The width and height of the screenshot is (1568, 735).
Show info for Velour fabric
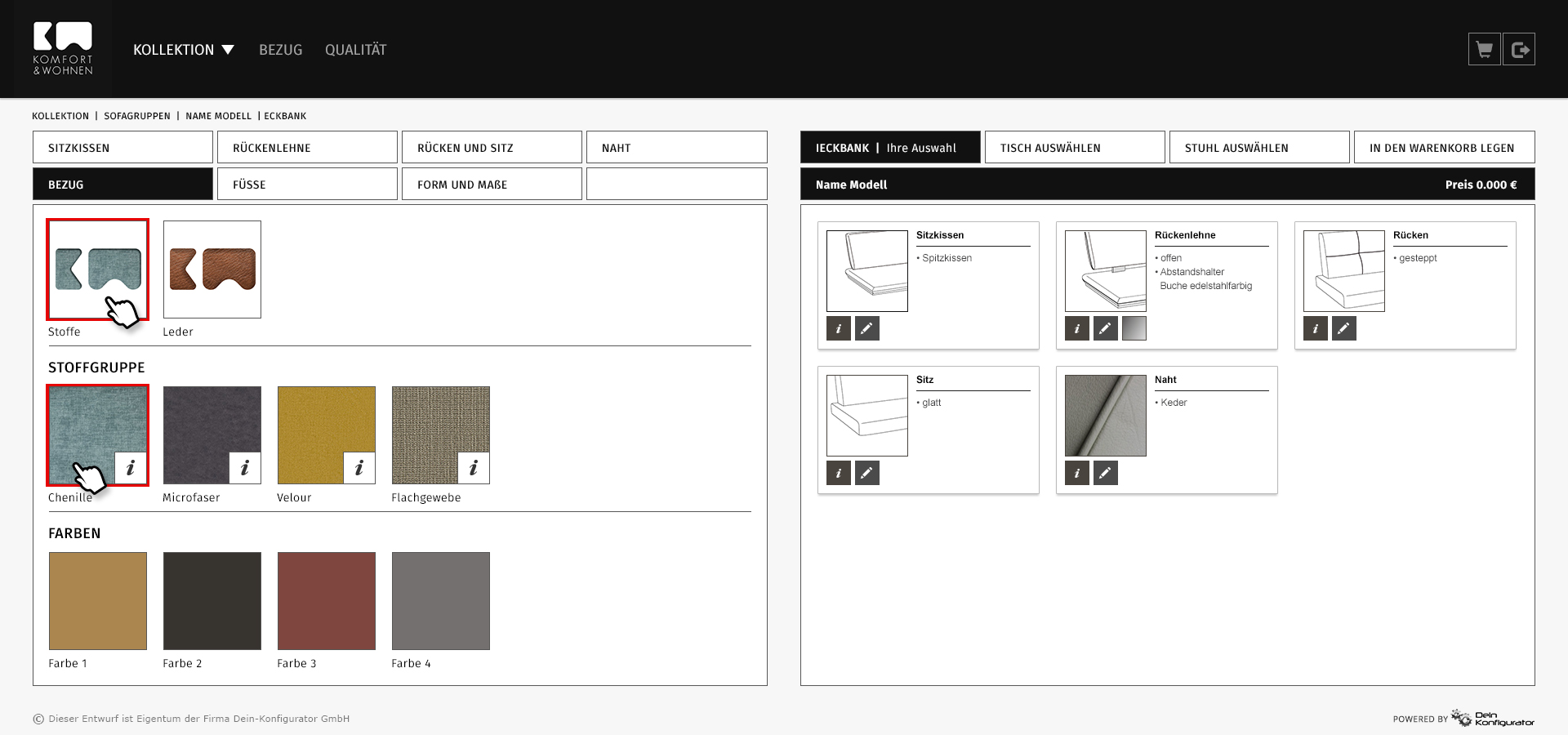point(359,468)
